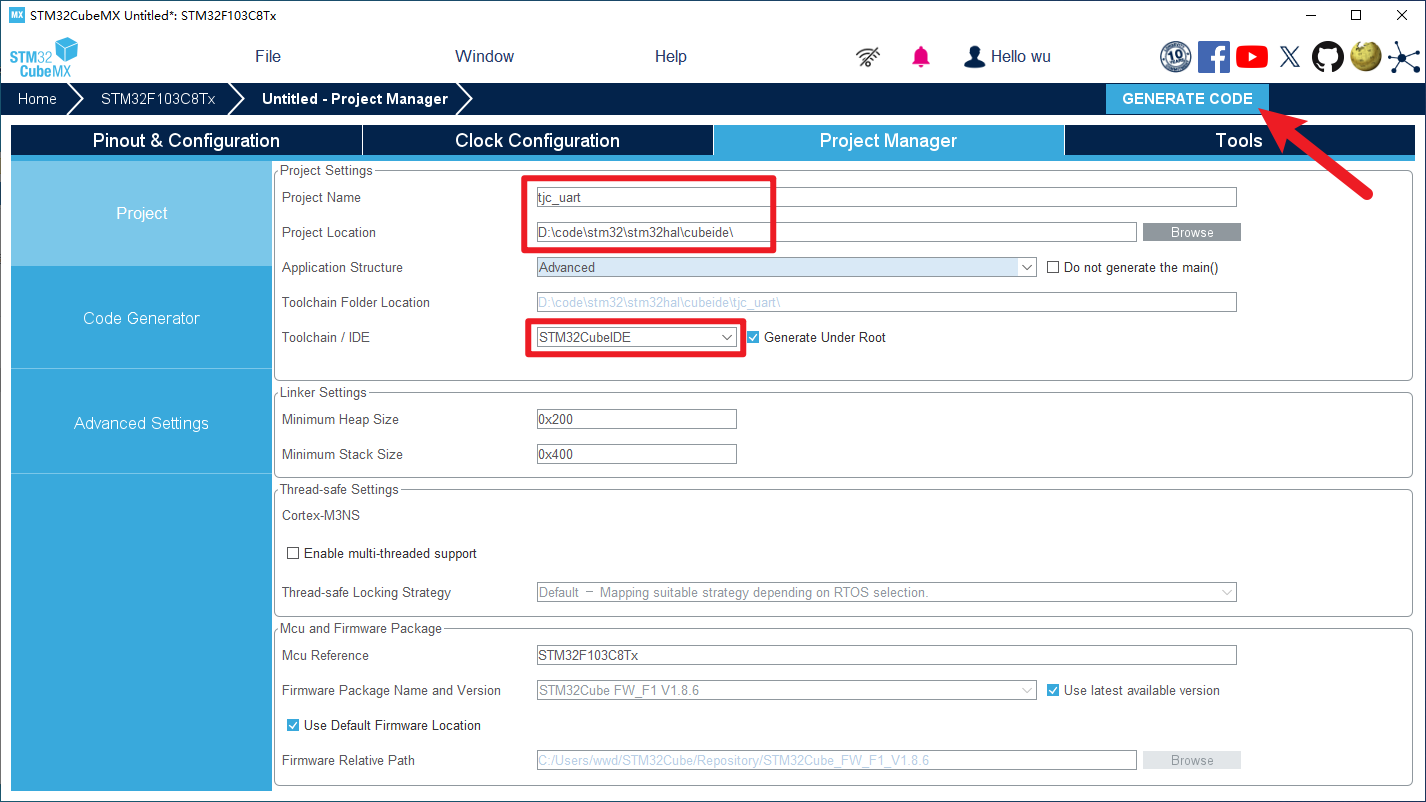The image size is (1426, 802).
Task: Open the GitHub icon link
Action: pyautogui.click(x=1328, y=57)
